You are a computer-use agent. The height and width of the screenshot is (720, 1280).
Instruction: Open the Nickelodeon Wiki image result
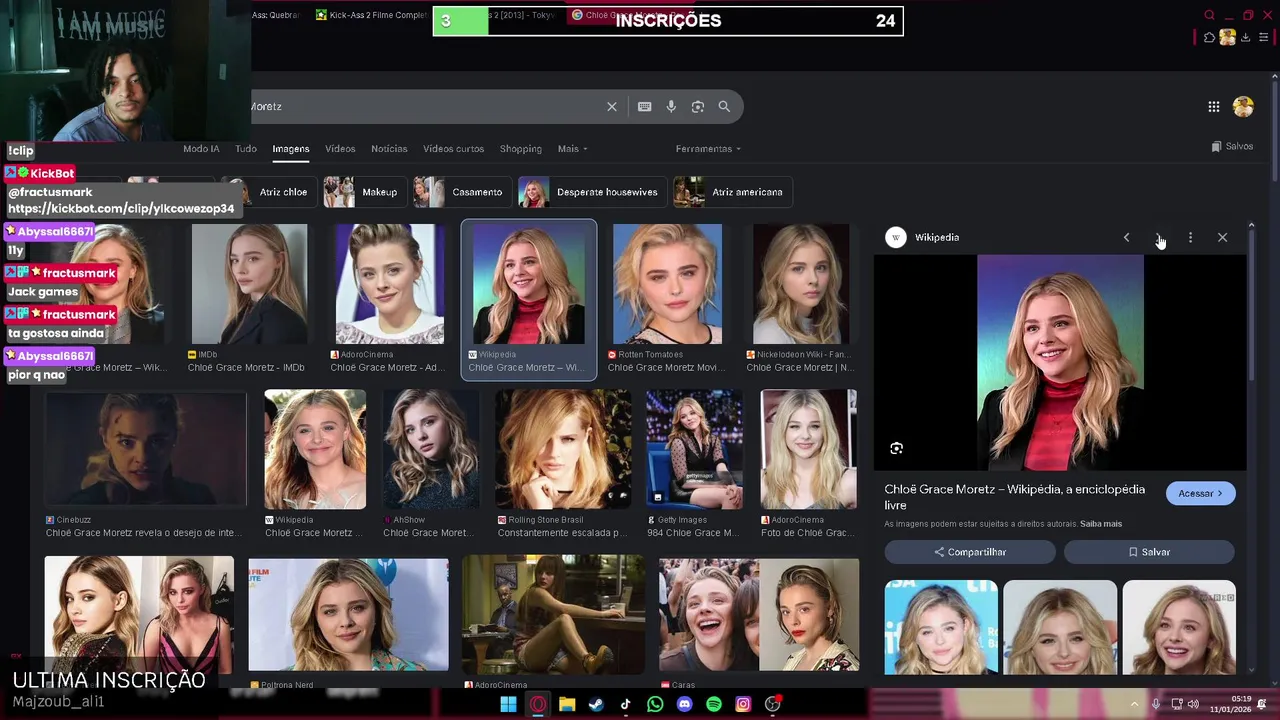(x=801, y=284)
